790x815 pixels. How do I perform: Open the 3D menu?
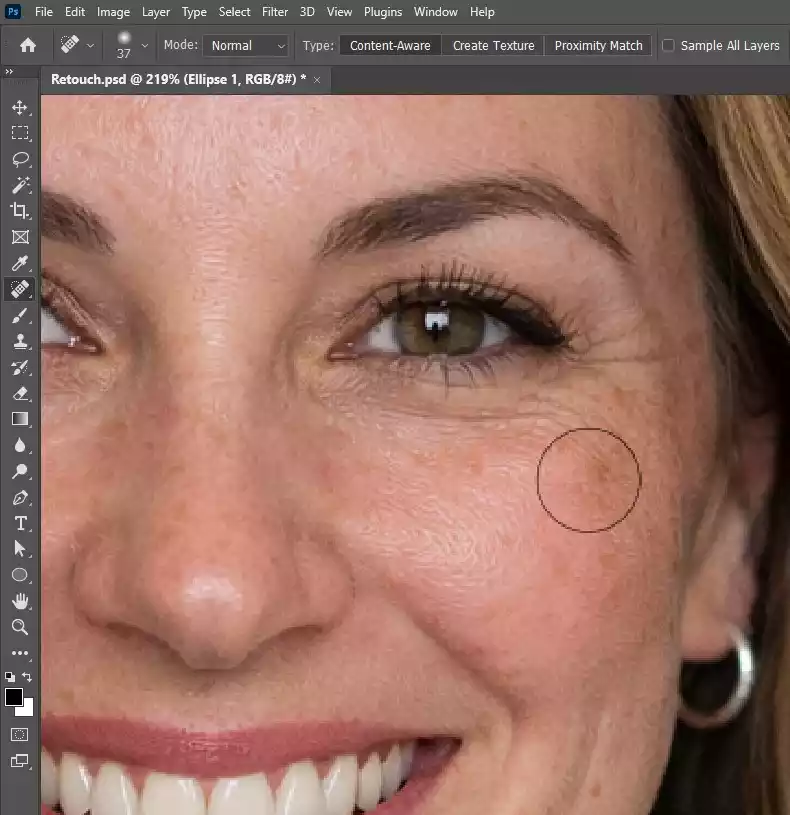(307, 12)
